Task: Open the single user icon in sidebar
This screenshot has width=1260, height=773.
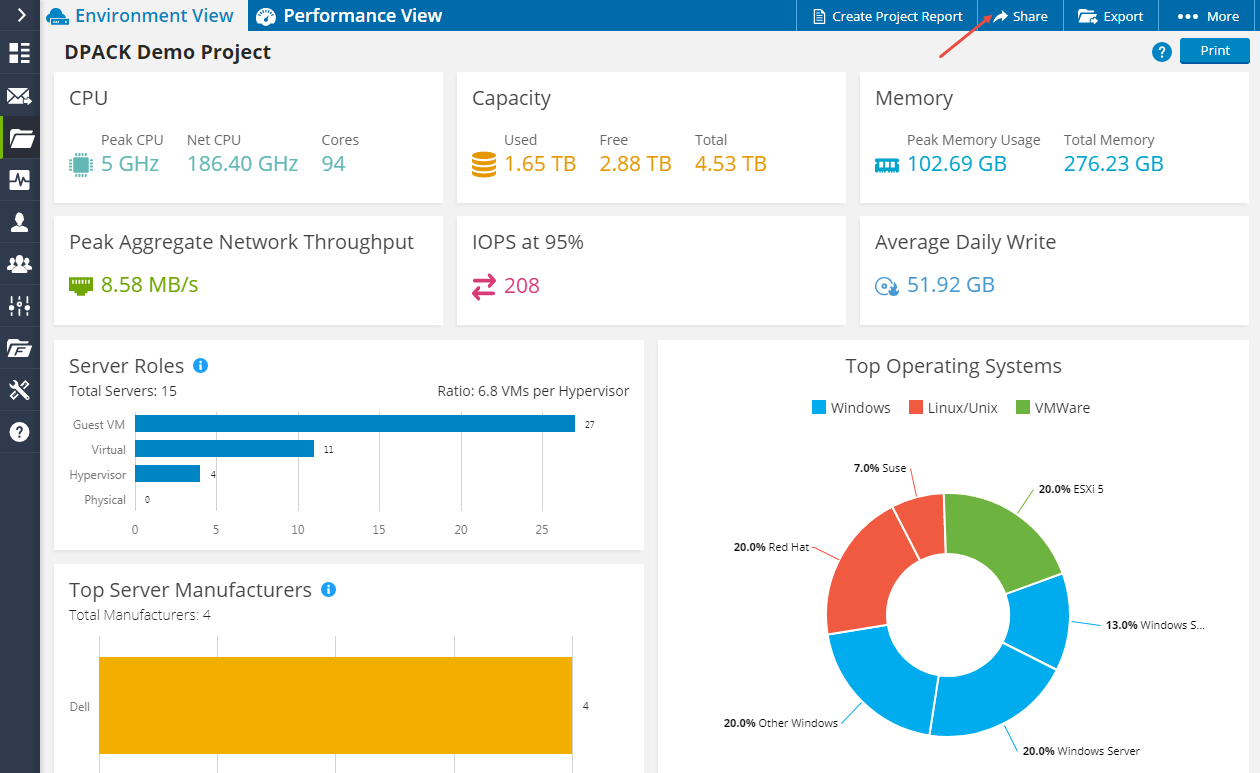Action: [x=20, y=222]
